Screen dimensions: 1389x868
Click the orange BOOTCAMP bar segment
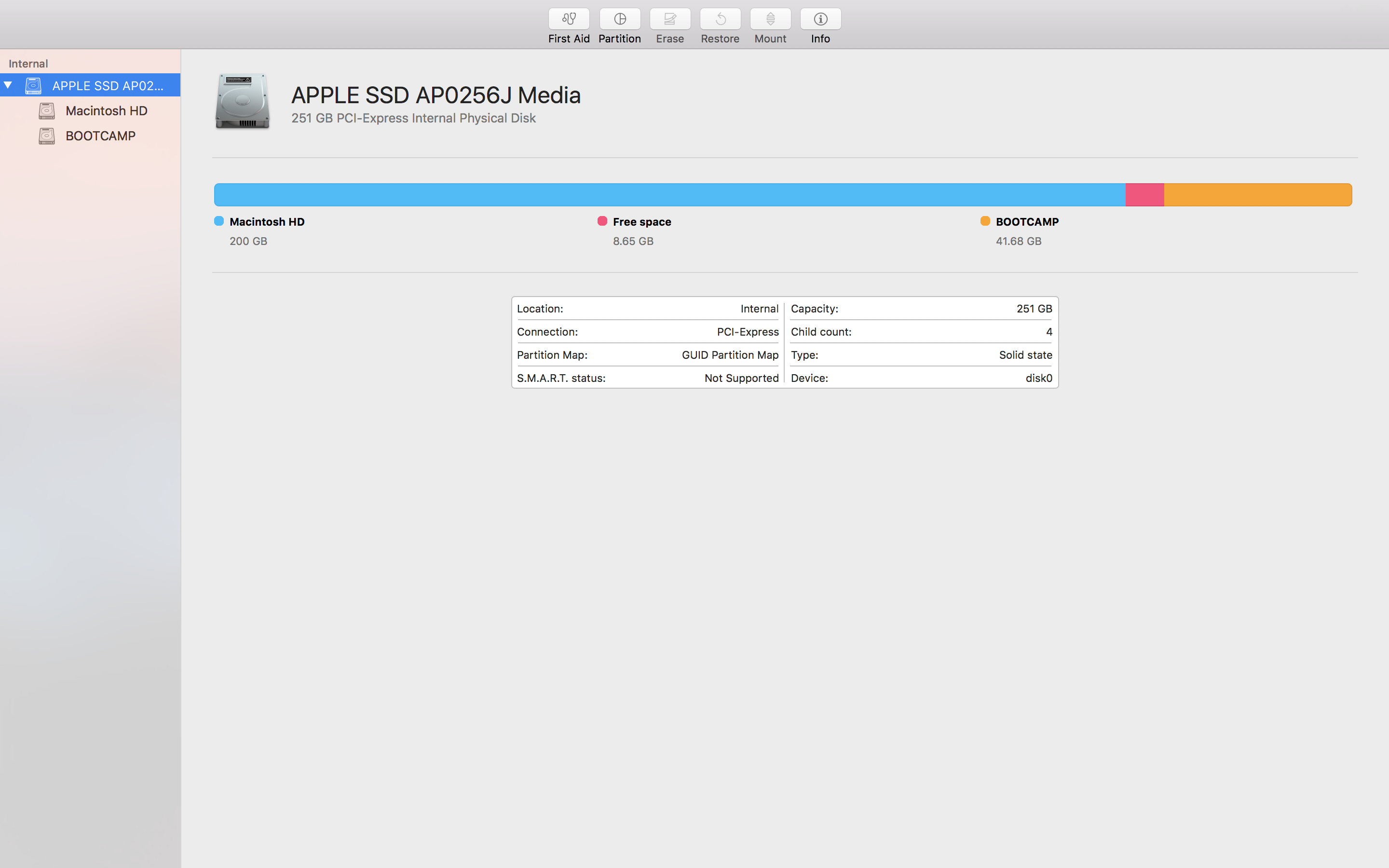pos(1257,195)
